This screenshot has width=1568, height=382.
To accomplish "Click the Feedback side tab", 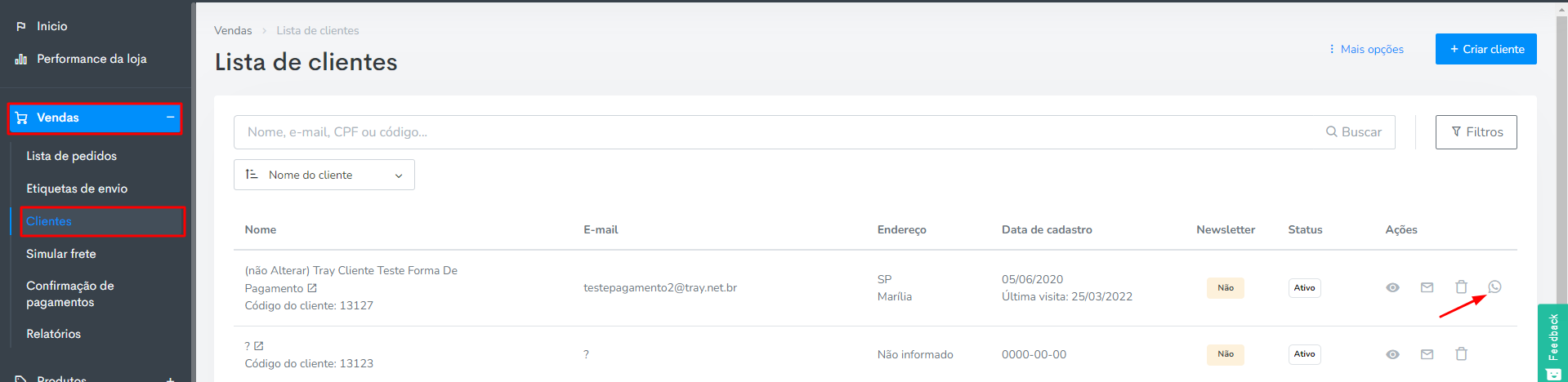I will [x=1552, y=343].
